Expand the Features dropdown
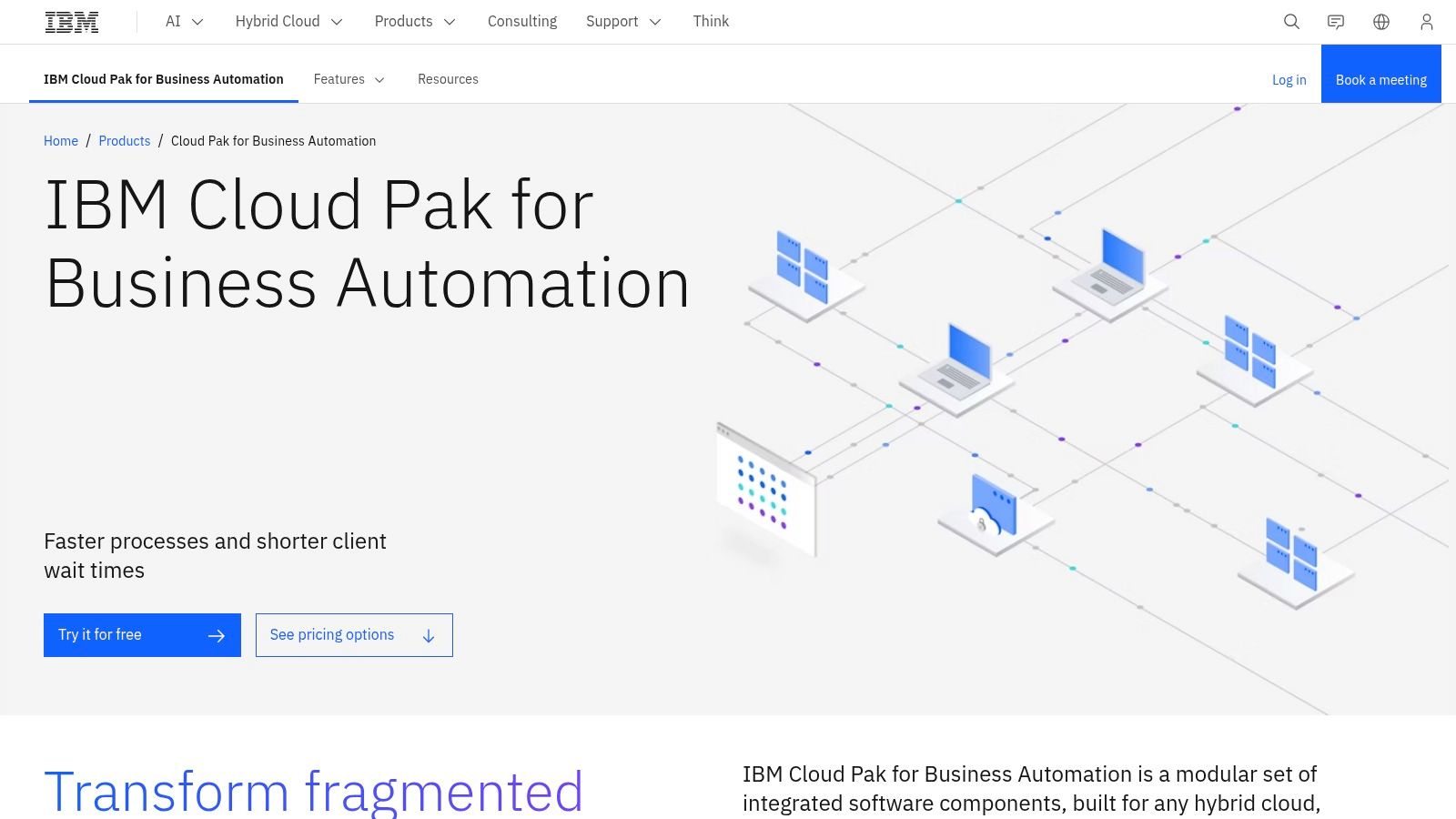This screenshot has width=1456, height=819. (x=349, y=79)
